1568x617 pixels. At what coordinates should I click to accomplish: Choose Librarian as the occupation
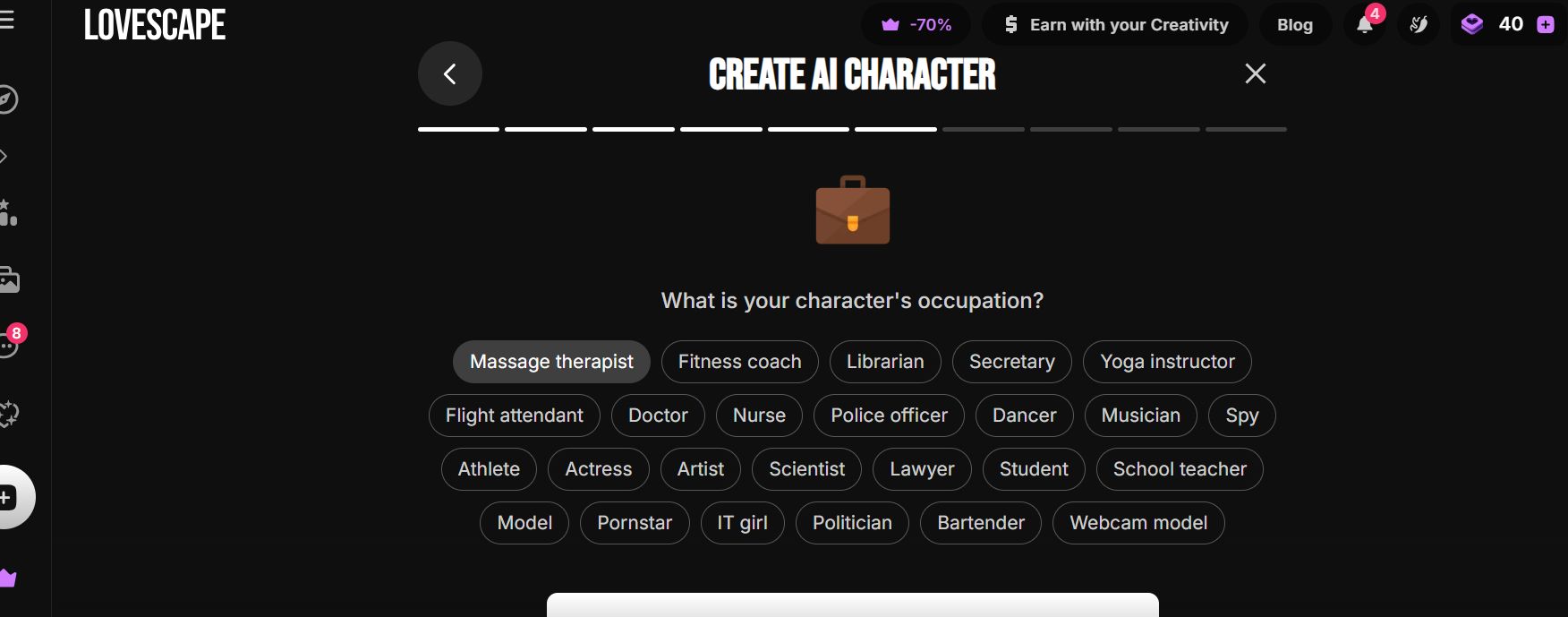(x=884, y=362)
